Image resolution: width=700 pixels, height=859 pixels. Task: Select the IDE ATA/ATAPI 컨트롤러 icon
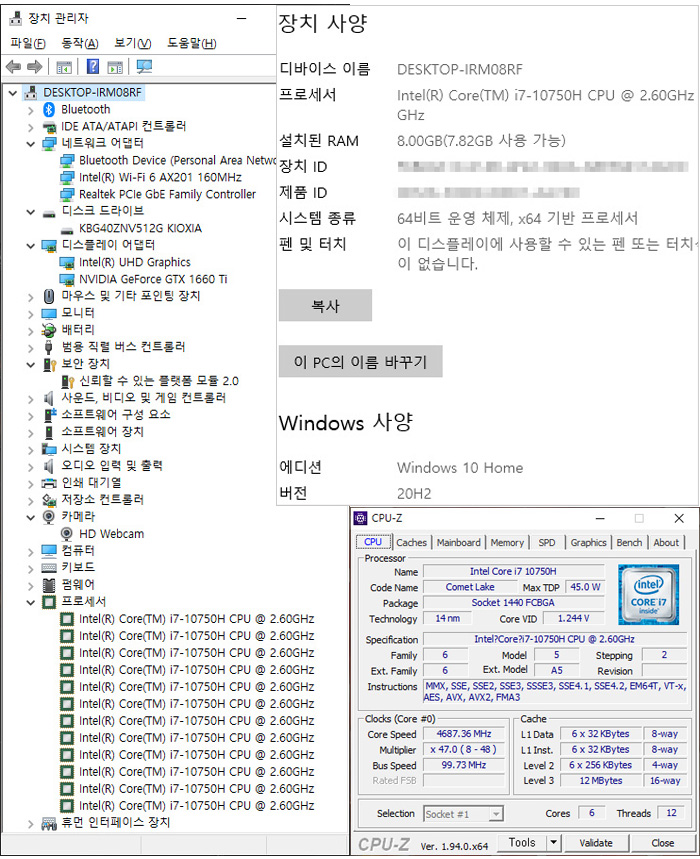49,127
